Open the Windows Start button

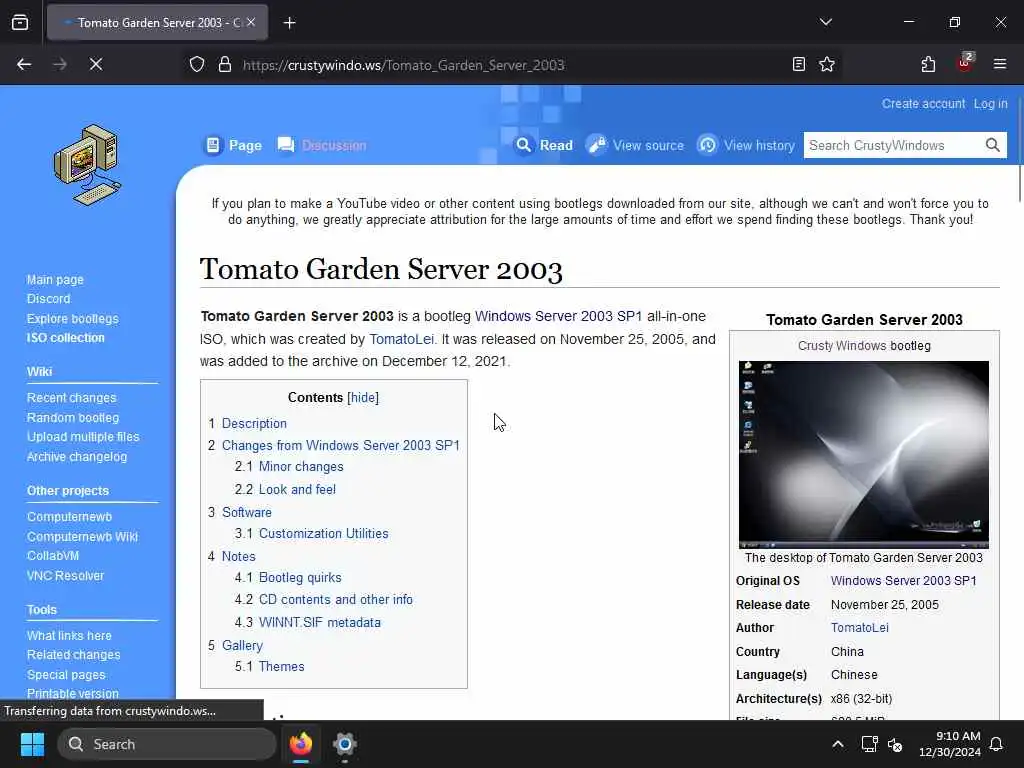pyautogui.click(x=32, y=744)
